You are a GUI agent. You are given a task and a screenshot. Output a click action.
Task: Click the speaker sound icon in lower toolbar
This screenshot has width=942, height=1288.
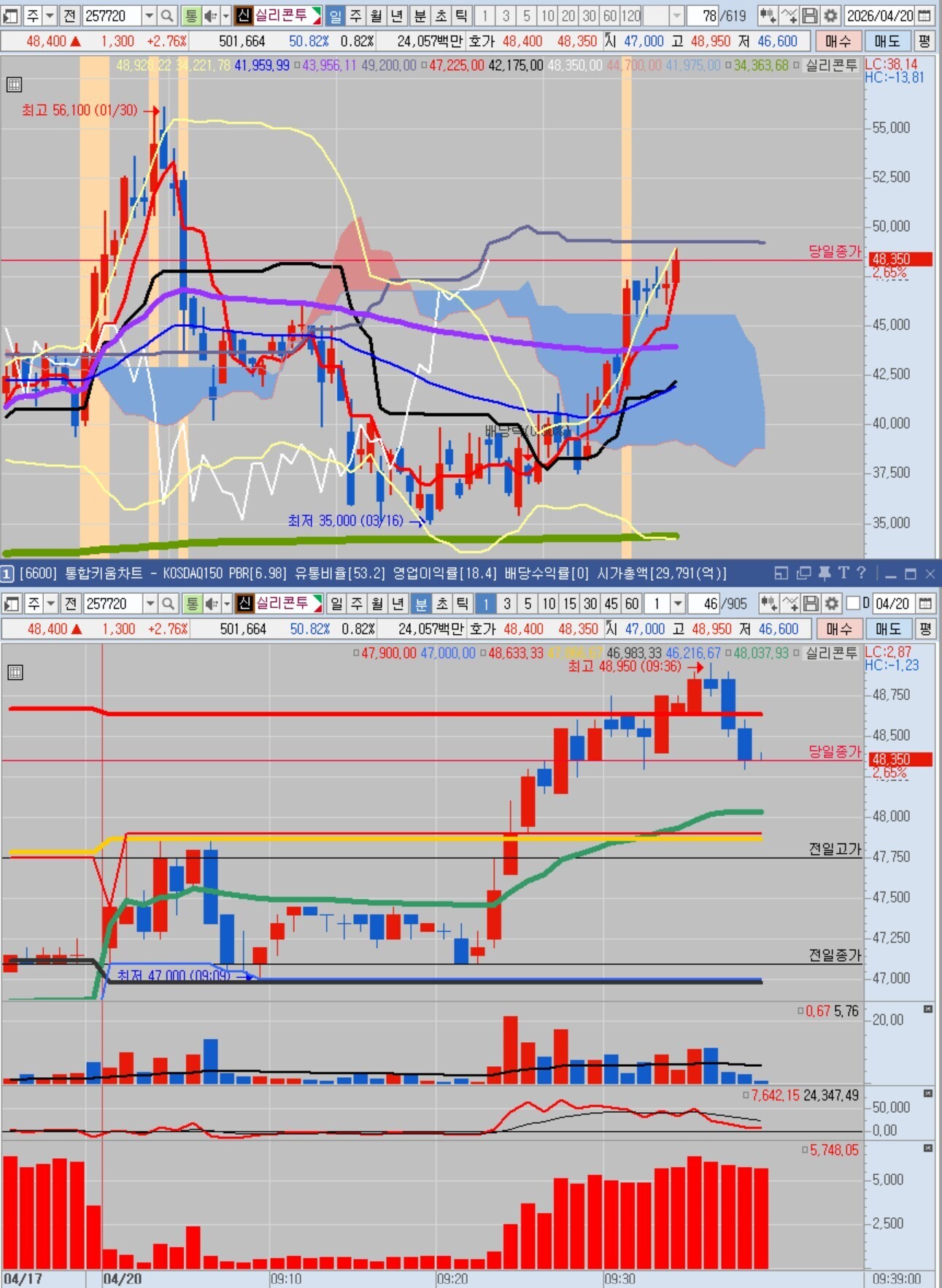(212, 603)
